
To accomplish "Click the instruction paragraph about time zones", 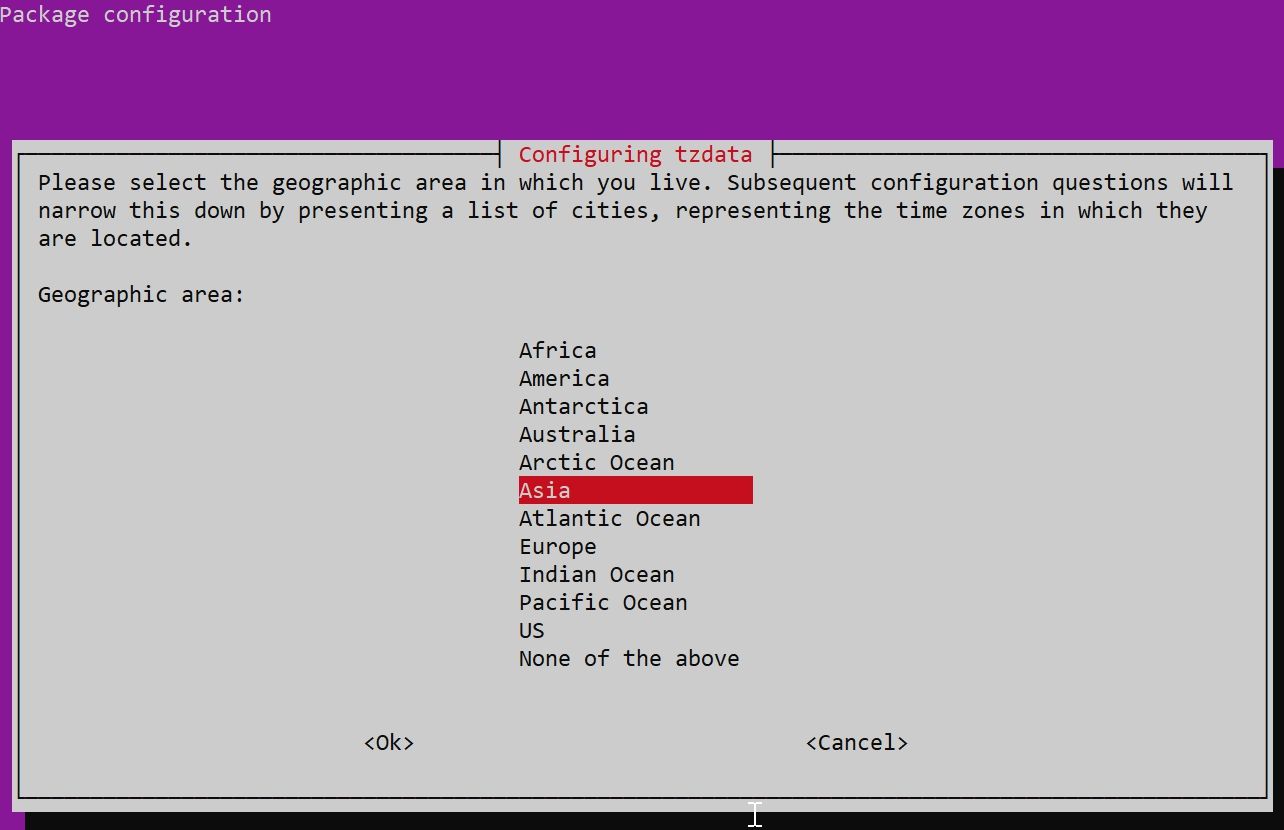I will (x=636, y=210).
